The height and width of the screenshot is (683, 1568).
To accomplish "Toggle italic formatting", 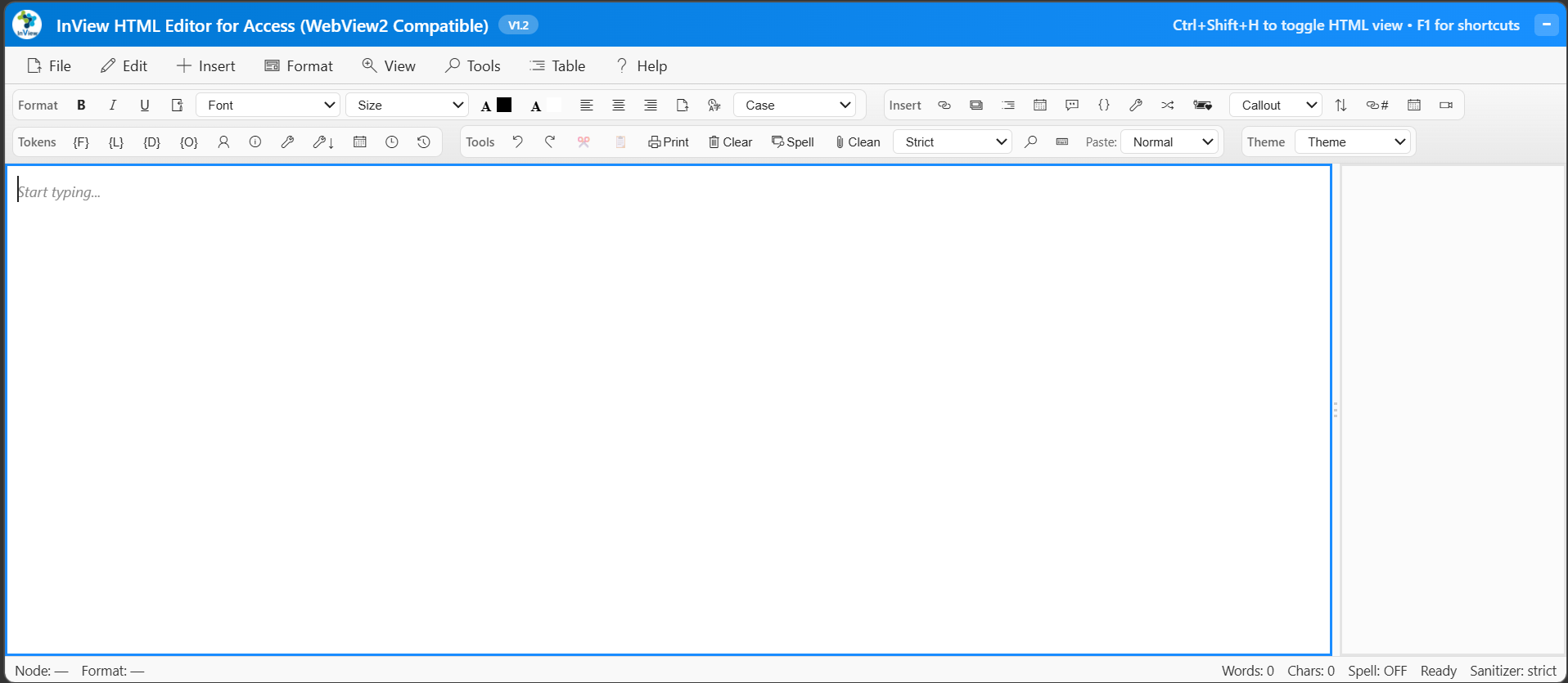I will (113, 105).
